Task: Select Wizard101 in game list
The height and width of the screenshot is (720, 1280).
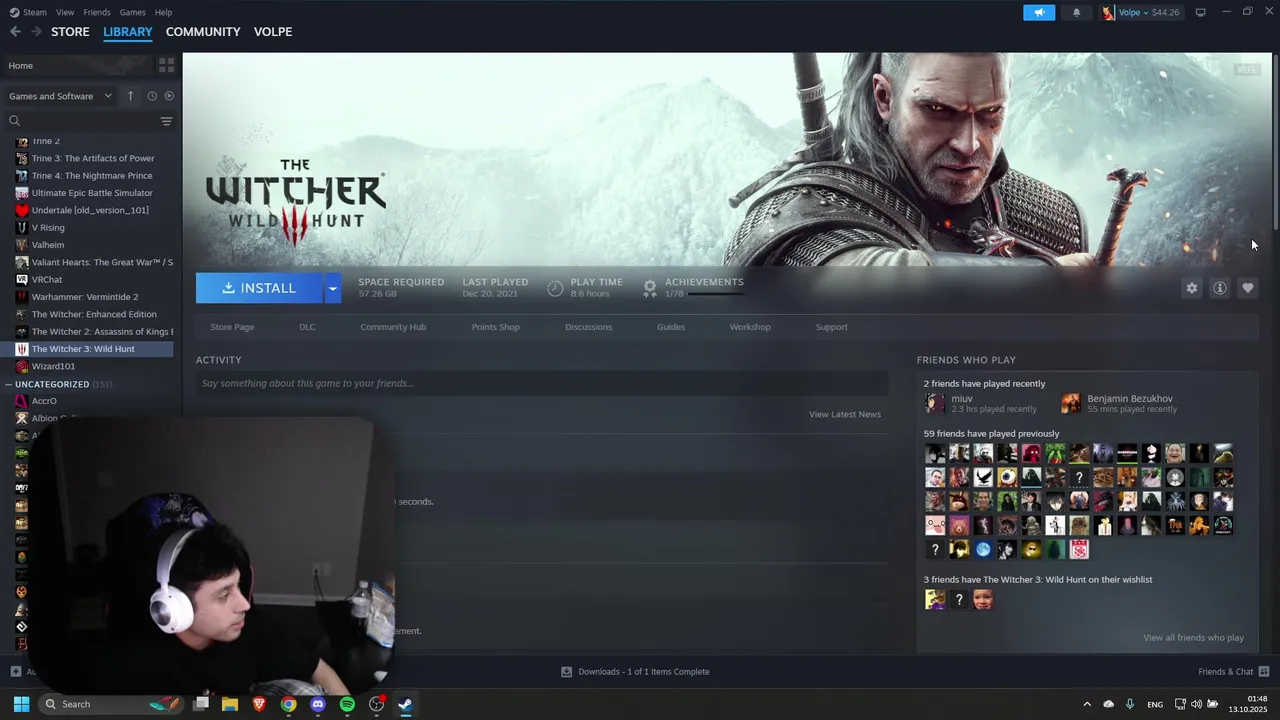Action: [53, 366]
